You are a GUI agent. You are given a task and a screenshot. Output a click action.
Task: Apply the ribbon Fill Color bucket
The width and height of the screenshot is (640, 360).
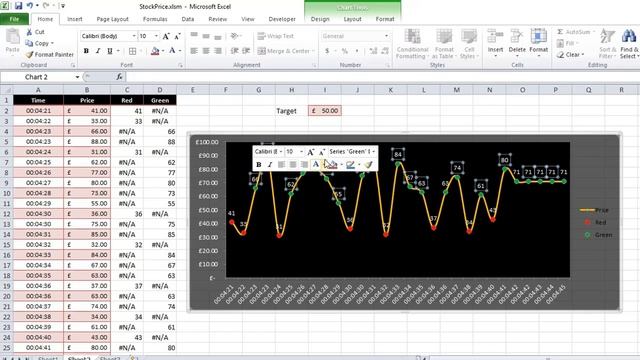point(155,51)
